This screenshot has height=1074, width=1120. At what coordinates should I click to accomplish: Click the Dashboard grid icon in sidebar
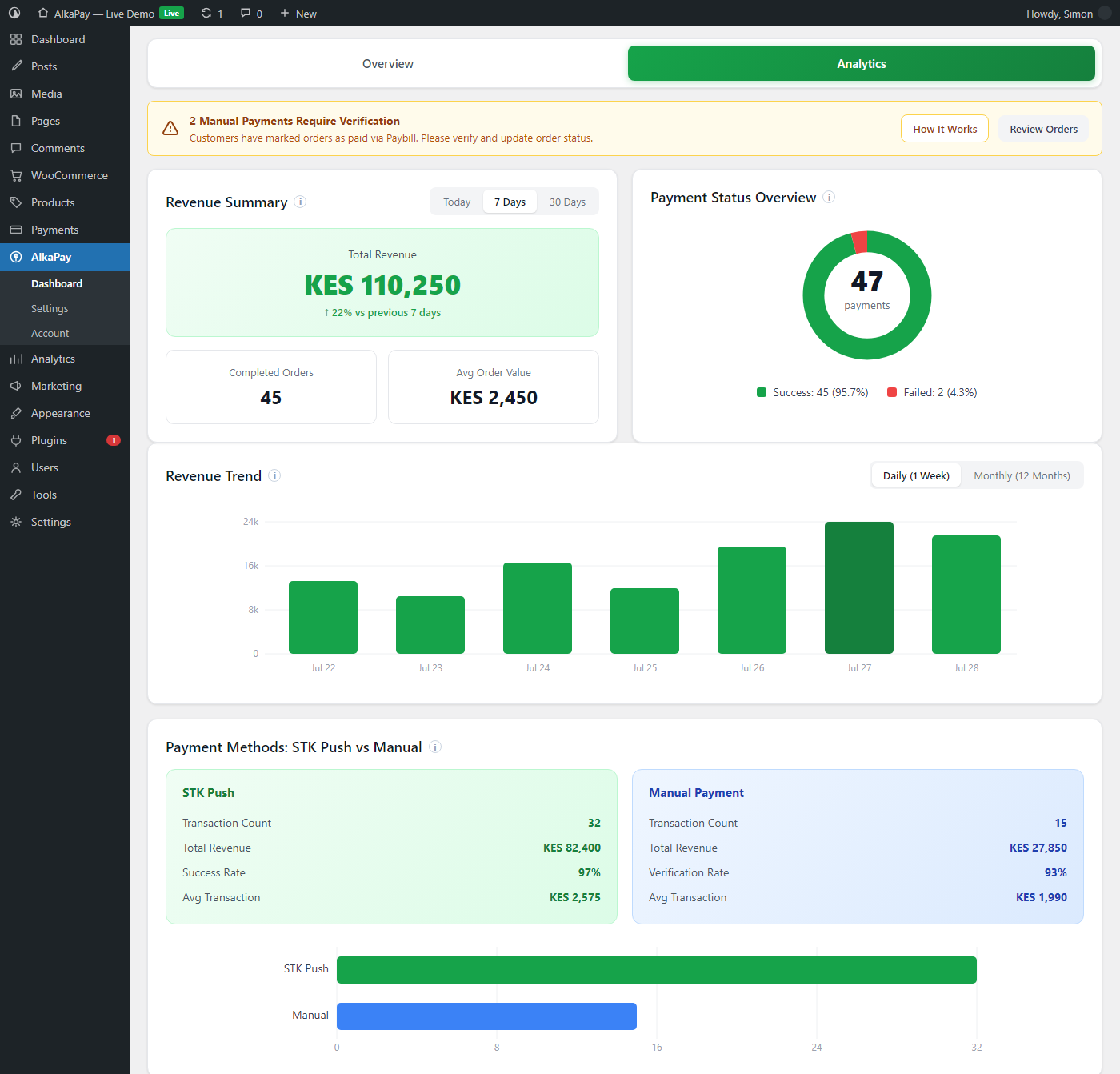(x=16, y=39)
